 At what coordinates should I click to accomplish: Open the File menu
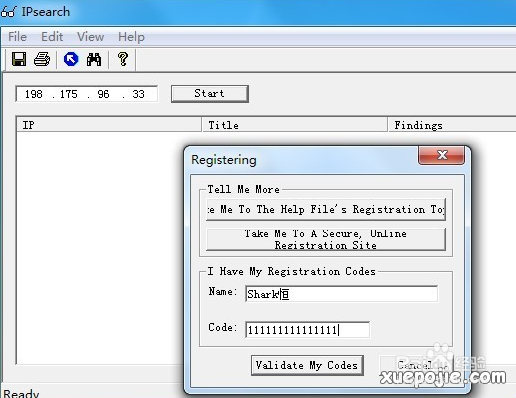pyautogui.click(x=17, y=37)
